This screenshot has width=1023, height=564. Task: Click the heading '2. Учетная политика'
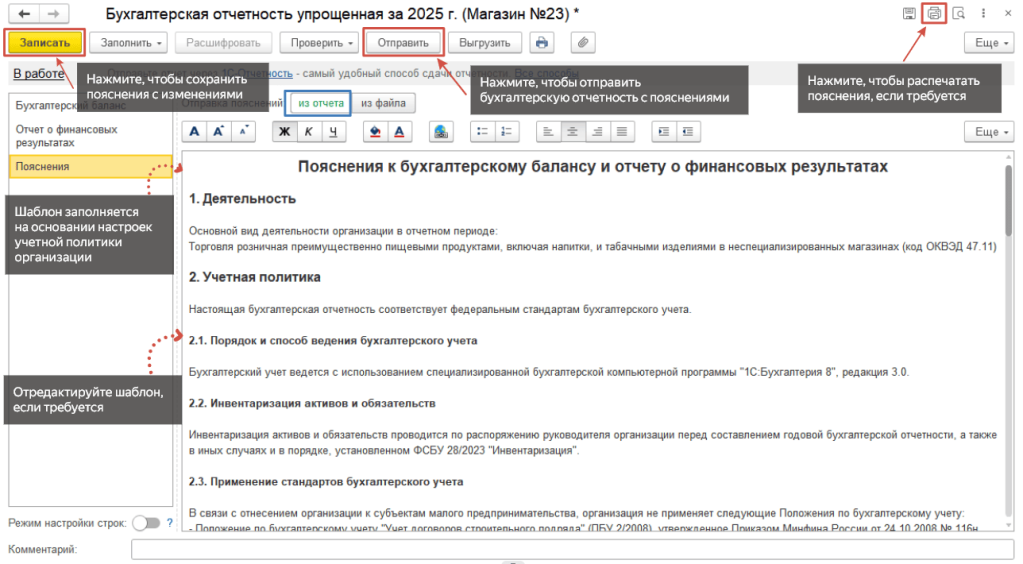[x=254, y=277]
